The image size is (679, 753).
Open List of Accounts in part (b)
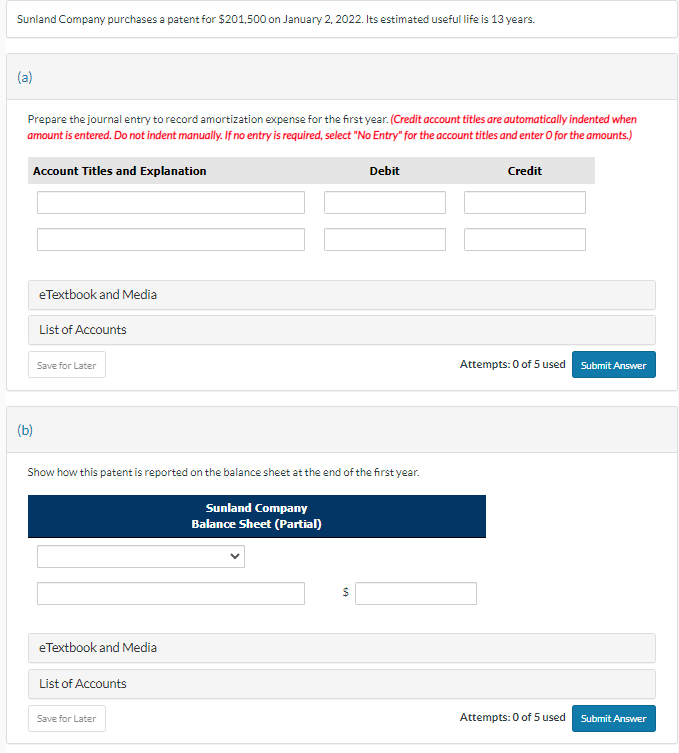click(341, 684)
